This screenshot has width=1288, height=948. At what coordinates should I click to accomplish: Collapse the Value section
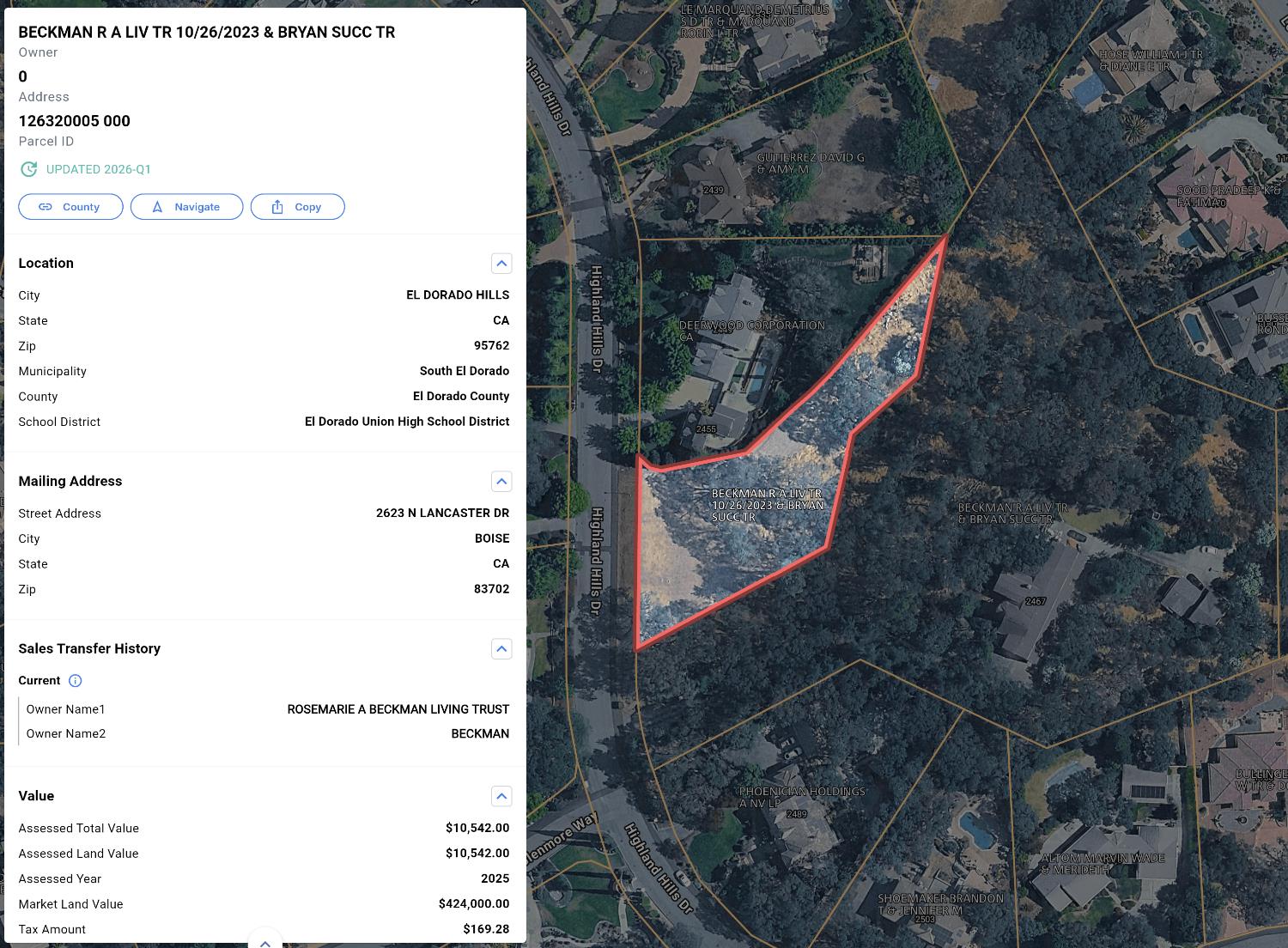501,797
